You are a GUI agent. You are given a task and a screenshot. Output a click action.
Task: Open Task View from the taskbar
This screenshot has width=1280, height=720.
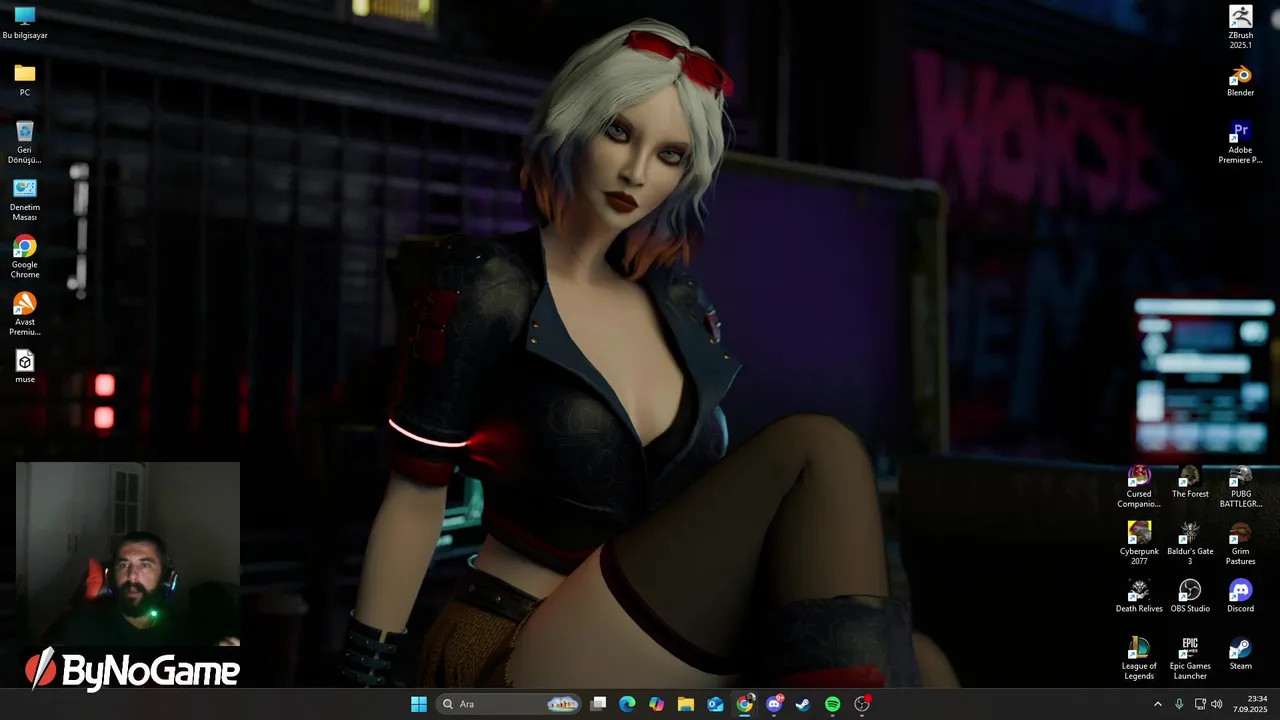coord(598,704)
